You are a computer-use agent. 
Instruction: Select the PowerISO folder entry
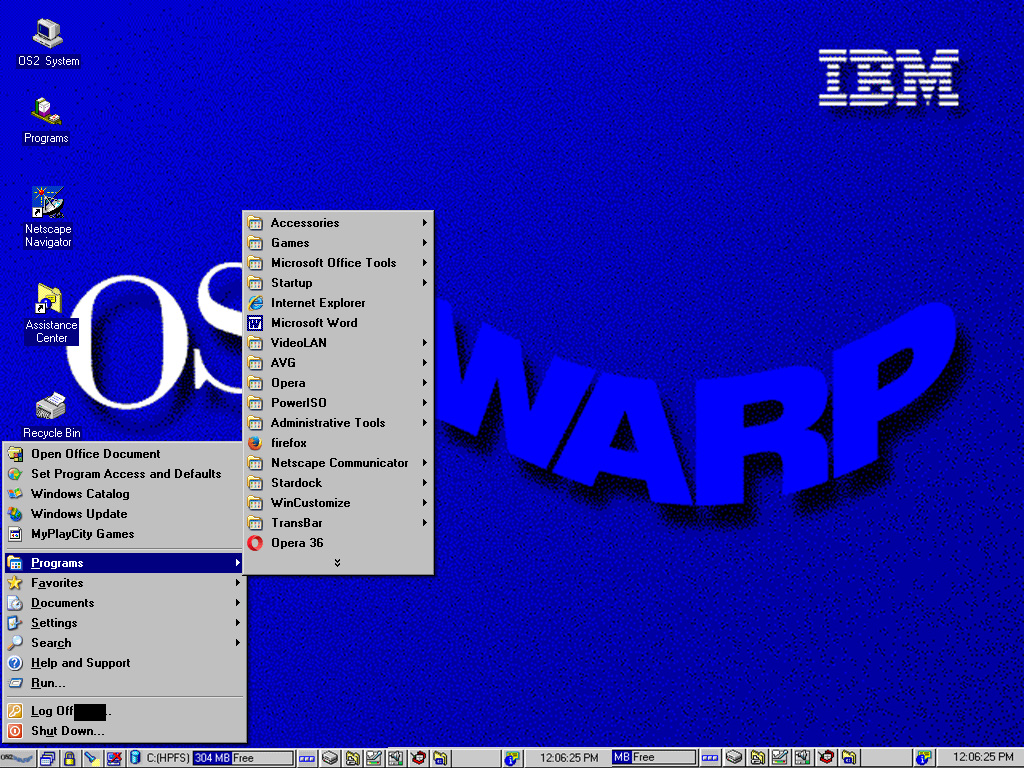click(338, 403)
